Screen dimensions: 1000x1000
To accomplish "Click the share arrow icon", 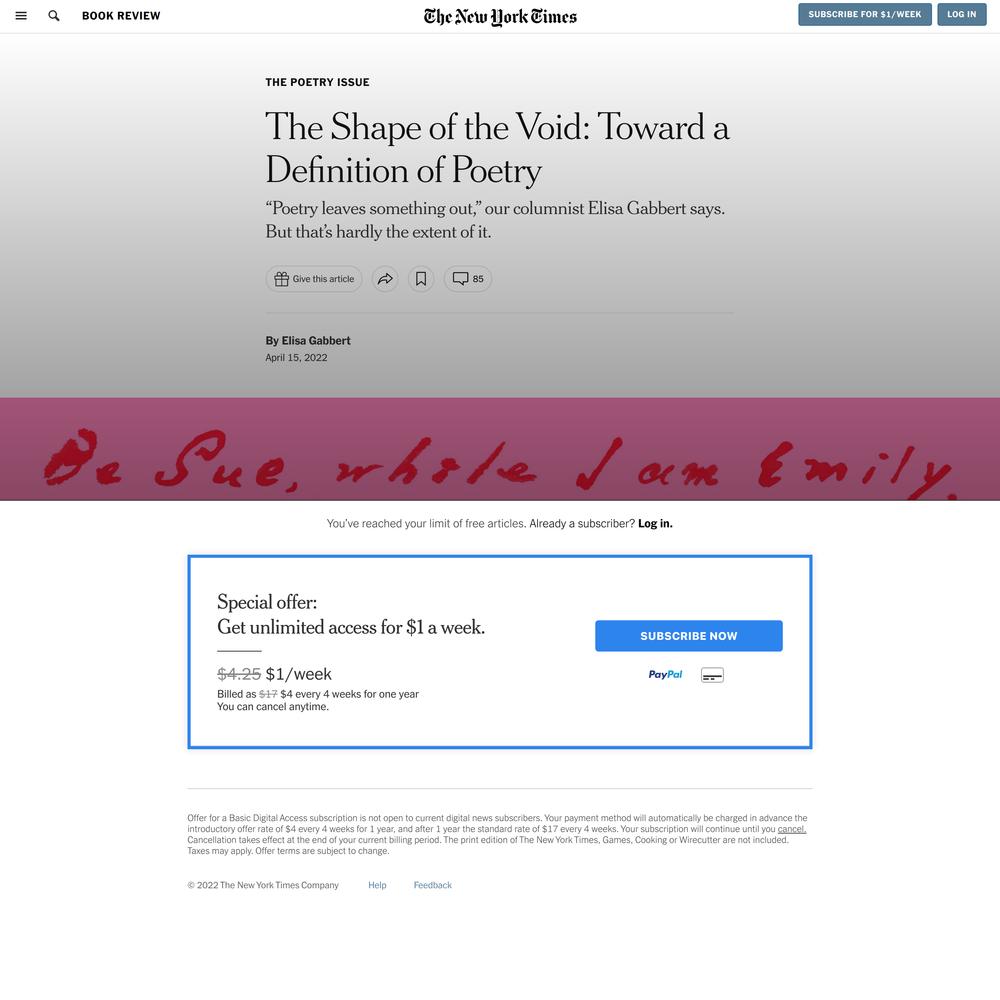I will 385,279.
